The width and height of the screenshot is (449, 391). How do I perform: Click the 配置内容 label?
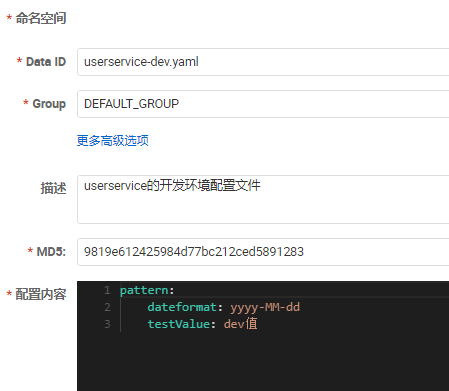[x=41, y=294]
